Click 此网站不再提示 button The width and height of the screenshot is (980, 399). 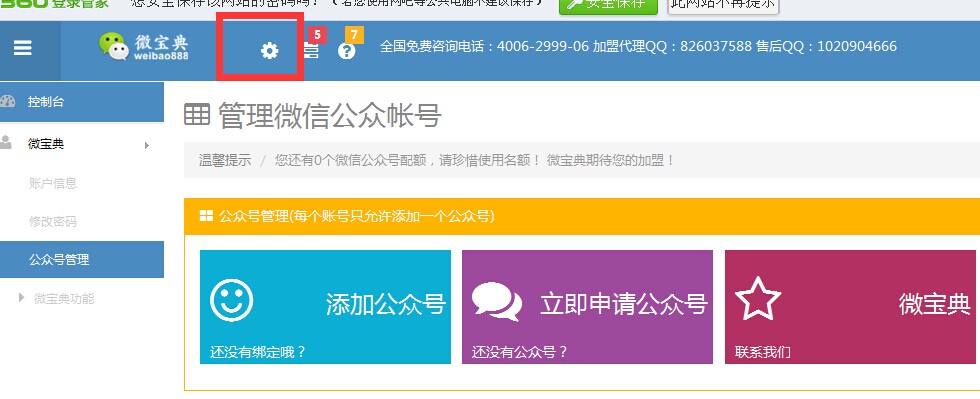click(723, 6)
